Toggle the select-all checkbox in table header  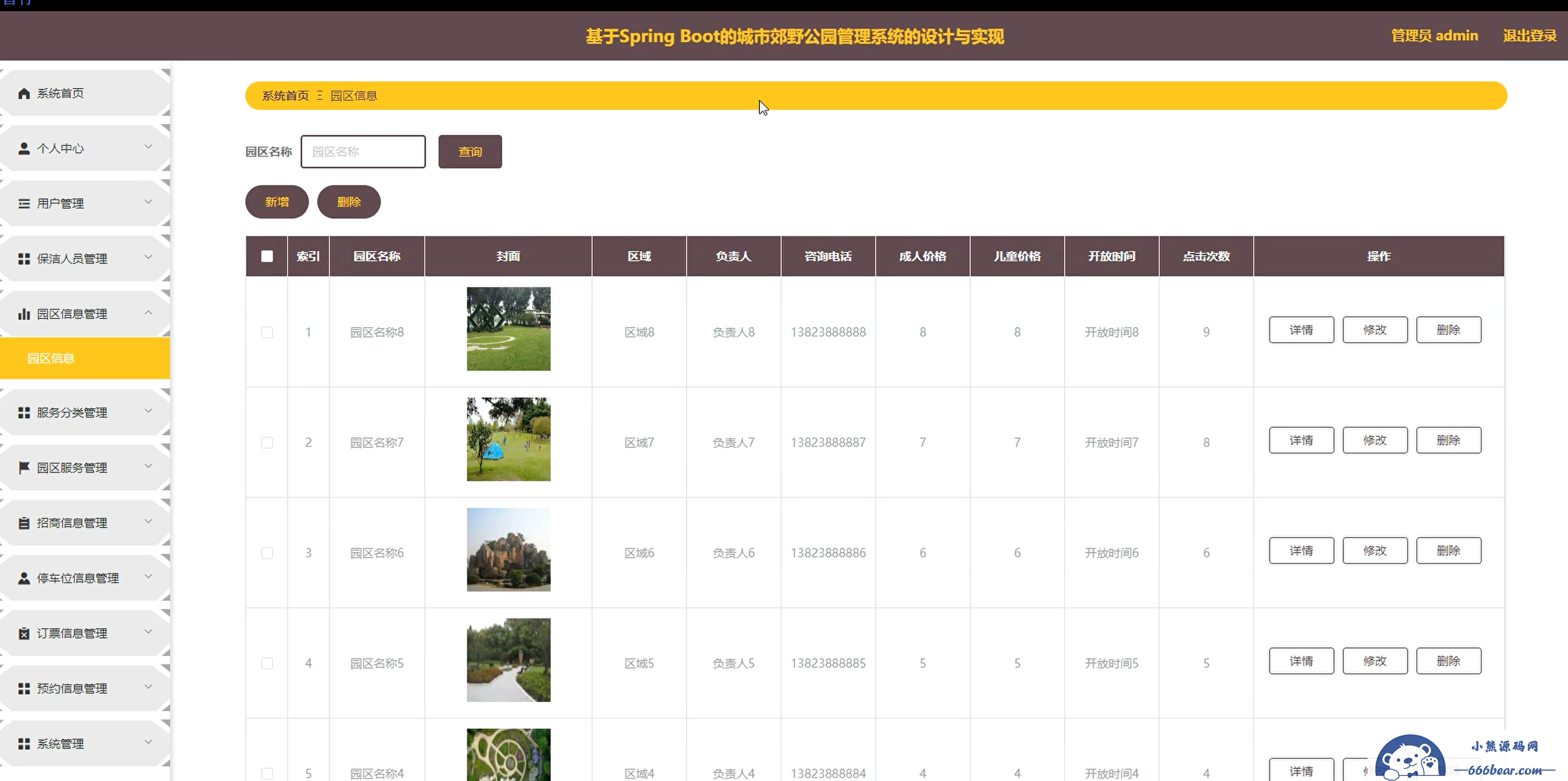267,256
